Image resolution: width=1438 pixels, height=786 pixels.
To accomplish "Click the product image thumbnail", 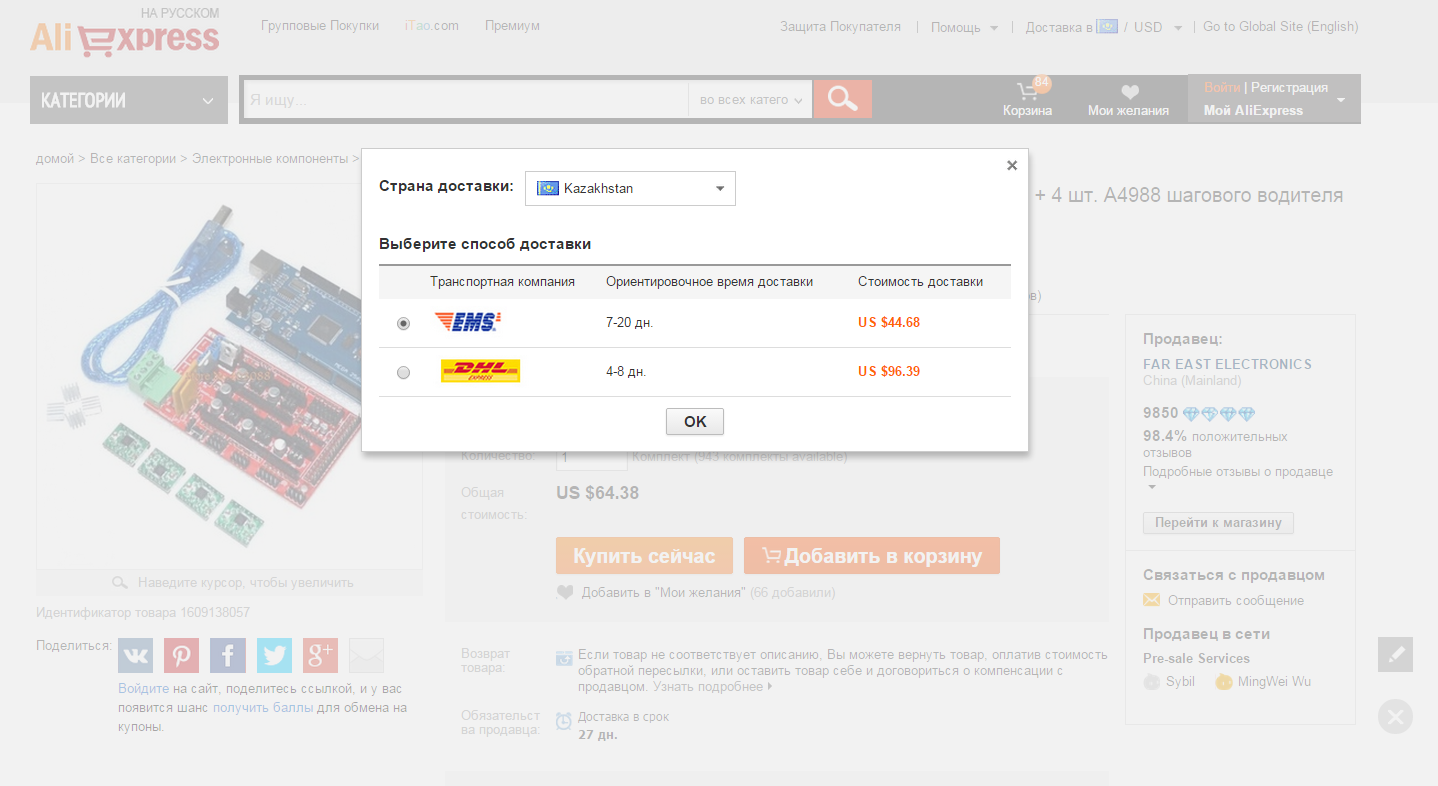I will click(x=229, y=376).
